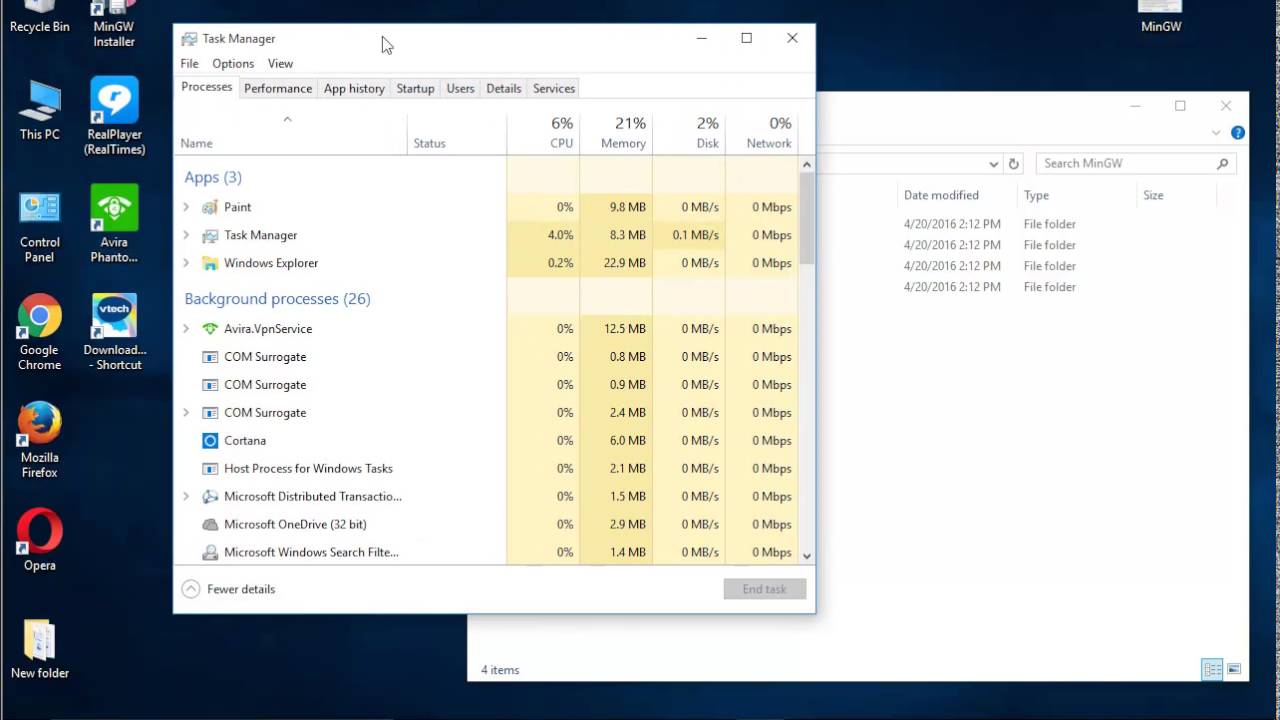Click the End task button
The image size is (1280, 720).
[x=764, y=589]
